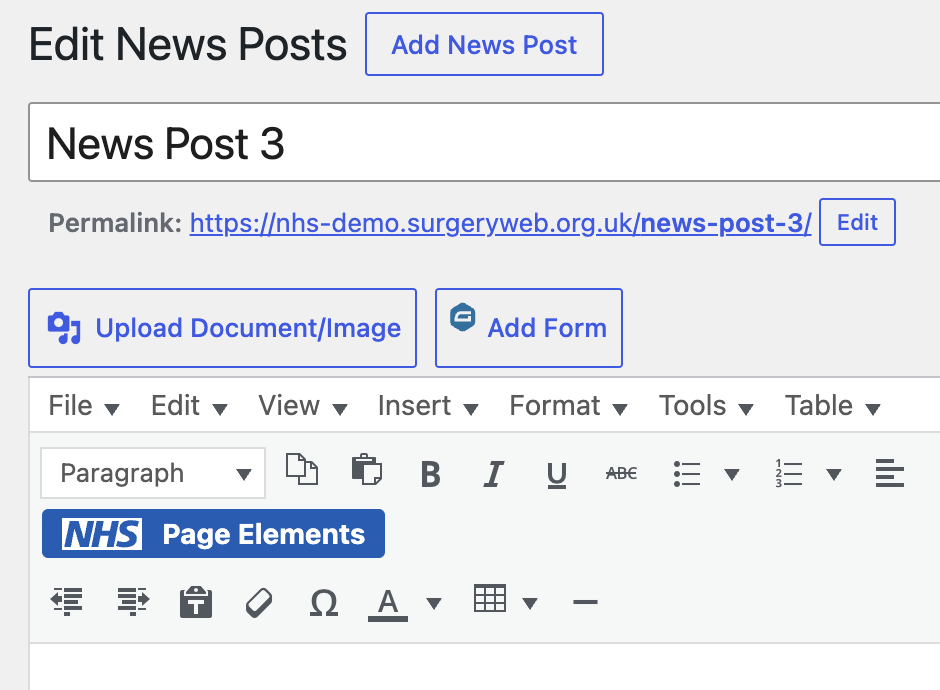
Task: Click the Add Form button
Action: [x=529, y=328]
